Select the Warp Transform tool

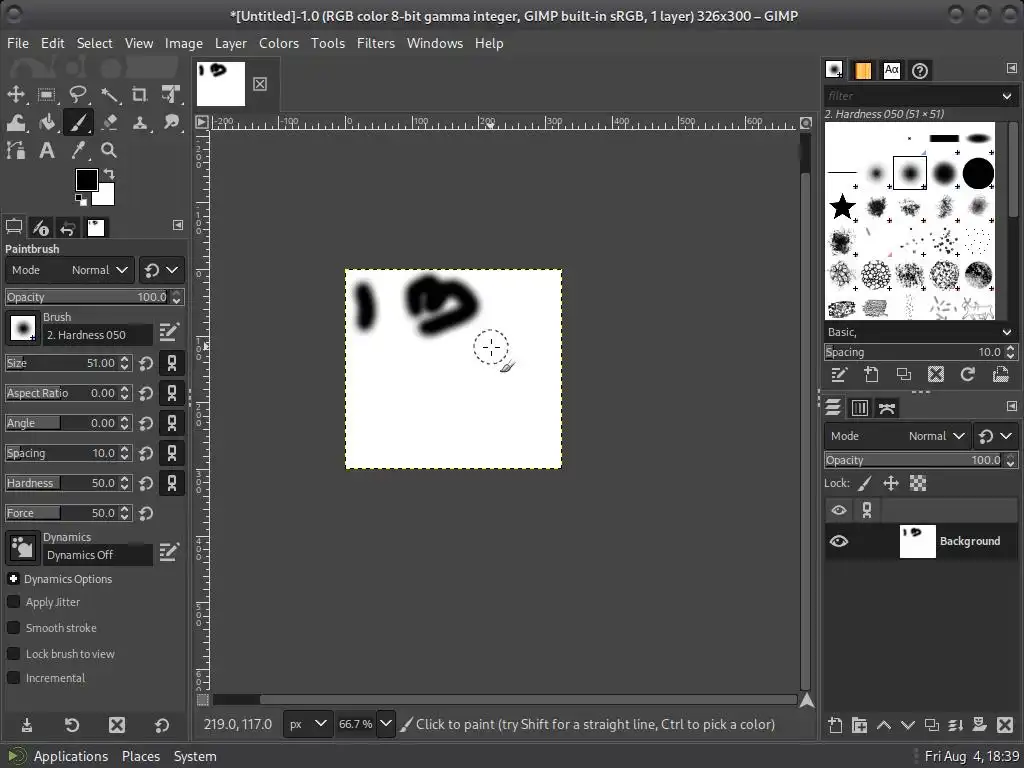pos(16,122)
